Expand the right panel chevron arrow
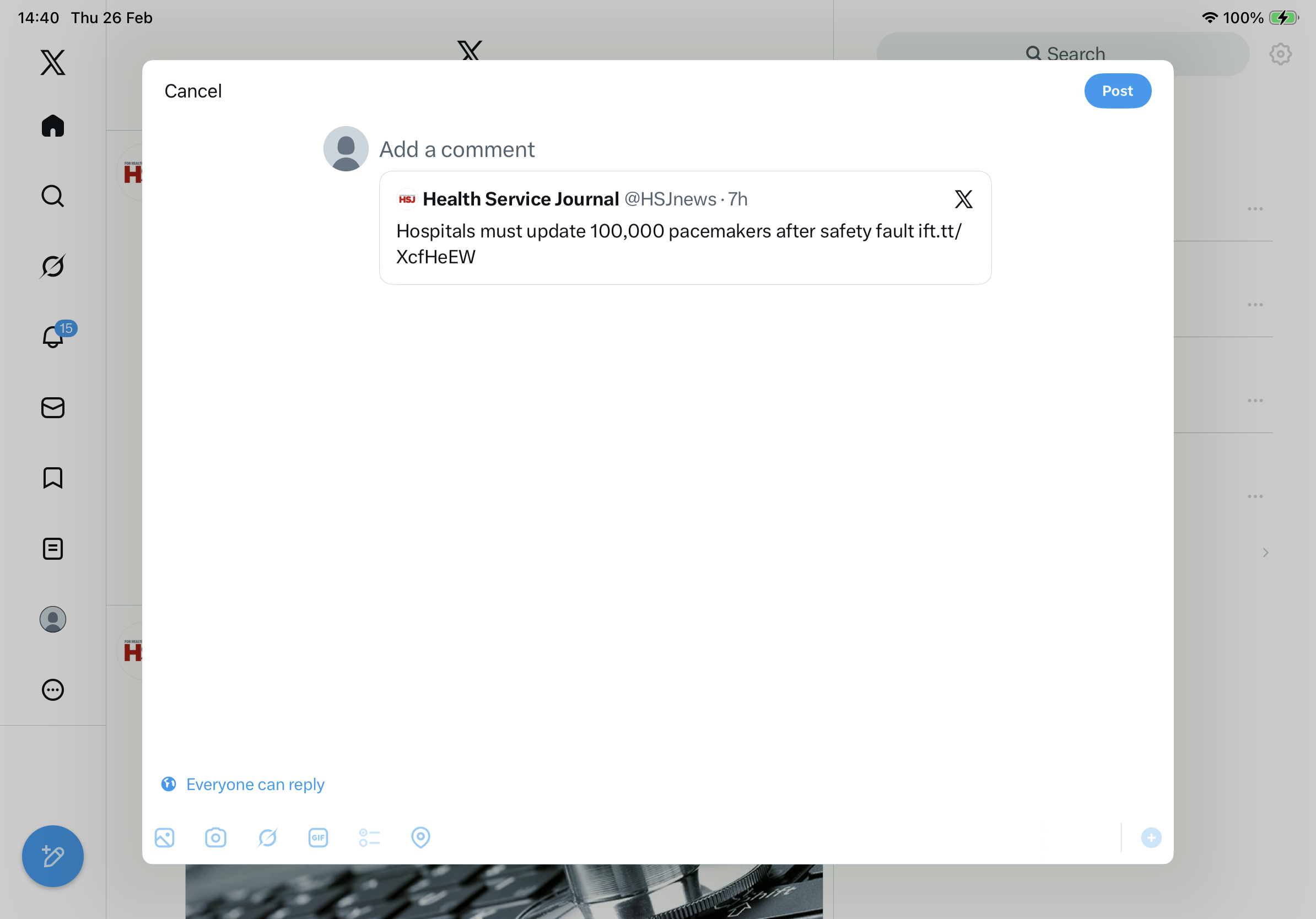Screen dimensions: 1316x919 [1265, 552]
